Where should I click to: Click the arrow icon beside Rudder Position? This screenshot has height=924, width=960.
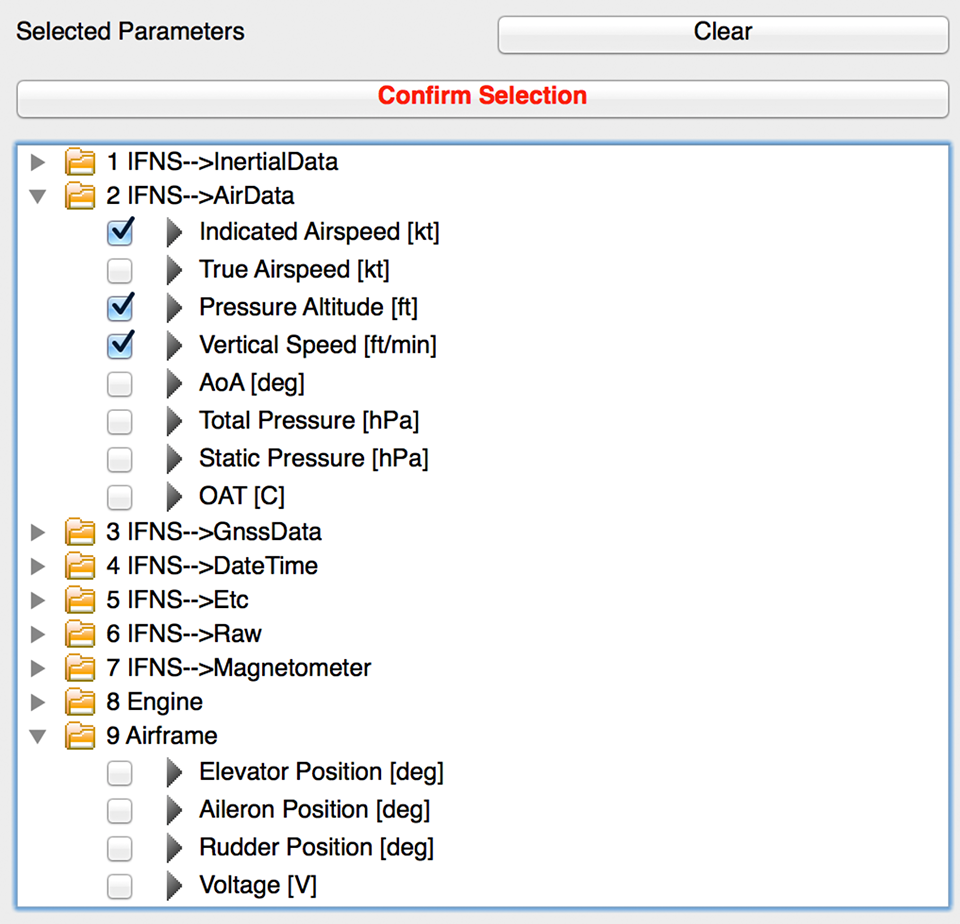pyautogui.click(x=175, y=848)
